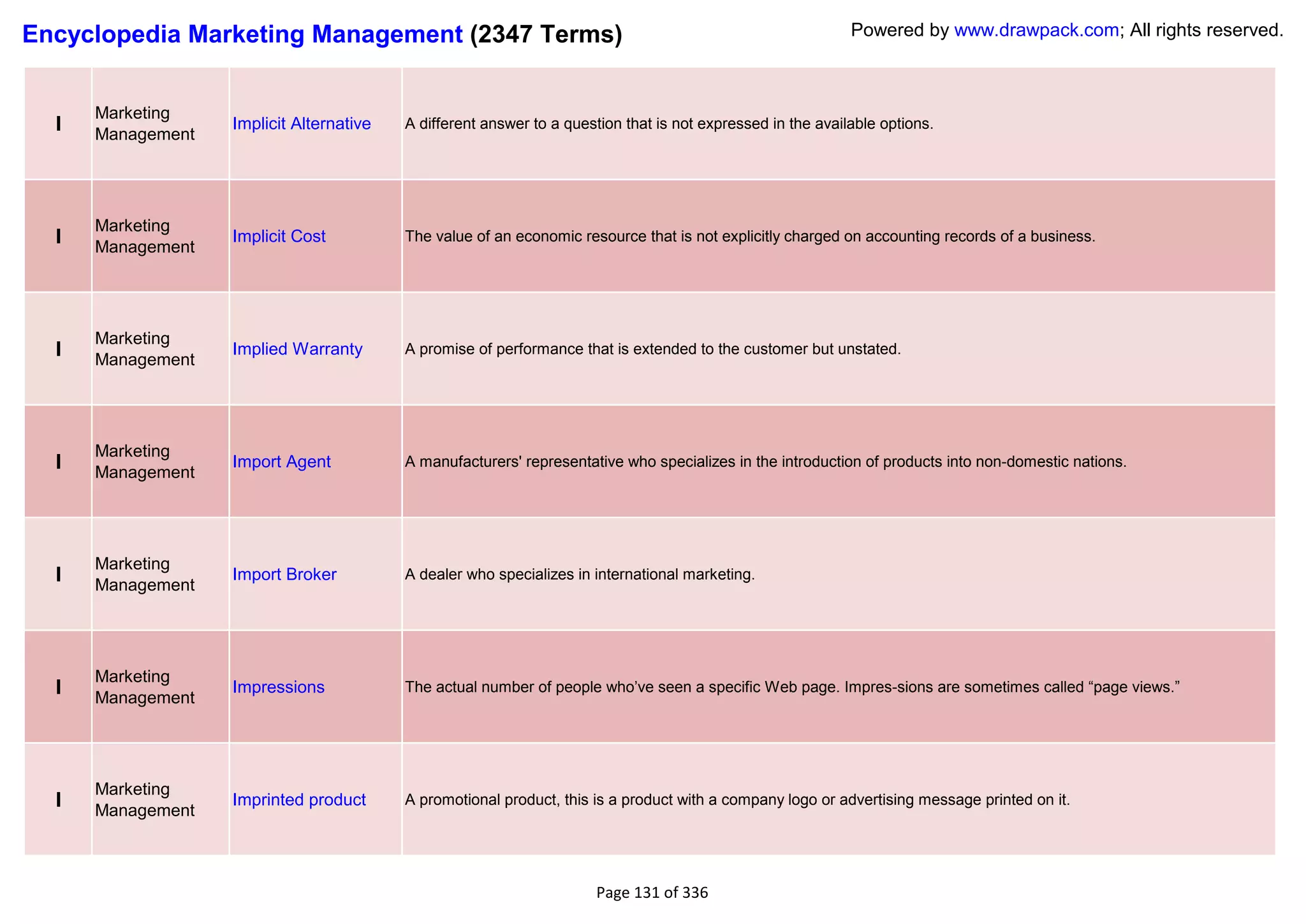Click the letter I in Import Agent row
Screen dimensions: 1306x924
[59, 462]
